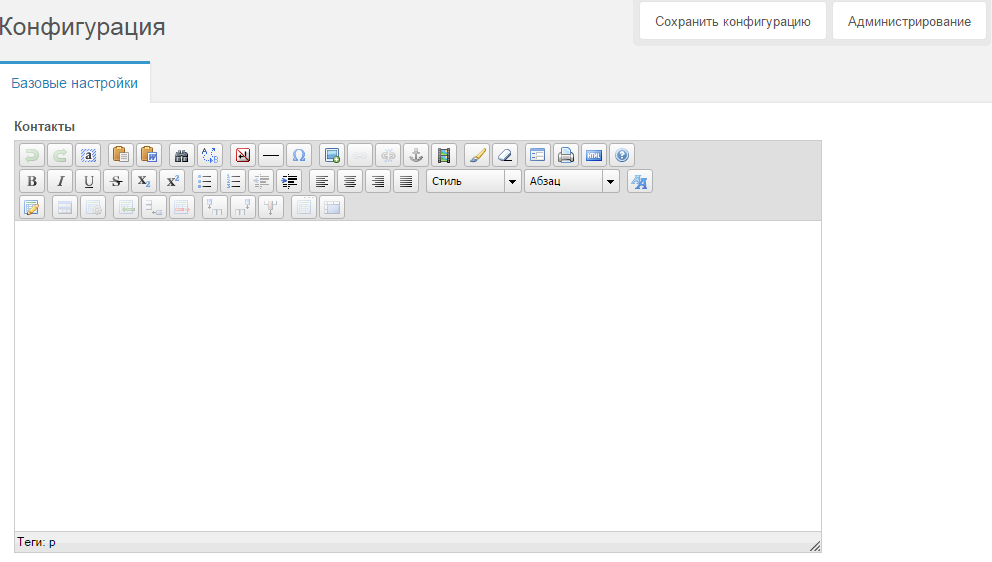Open editor help with the question mark icon
This screenshot has height=562, width=992.
click(621, 155)
